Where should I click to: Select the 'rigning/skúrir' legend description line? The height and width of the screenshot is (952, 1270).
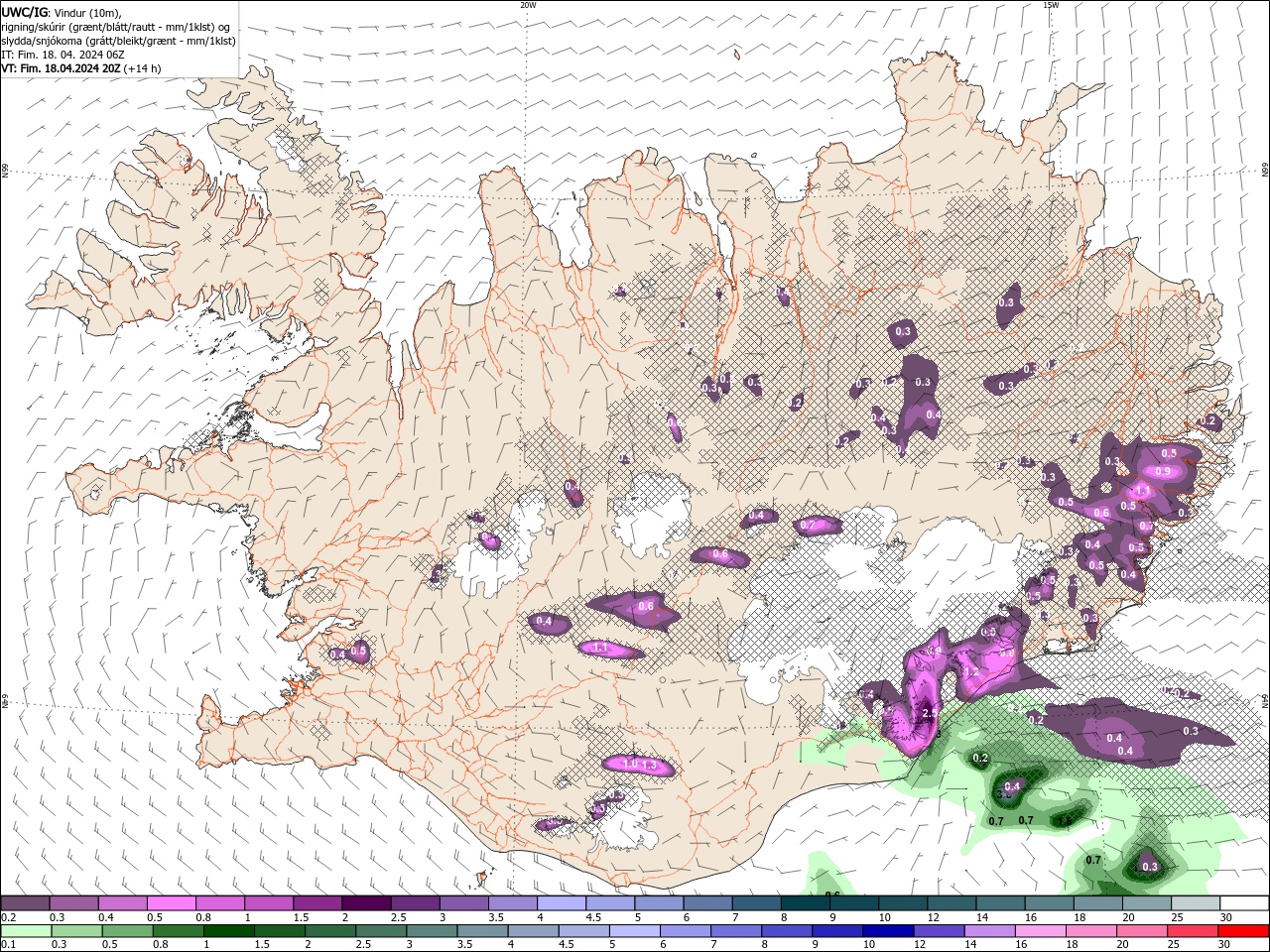tap(116, 27)
